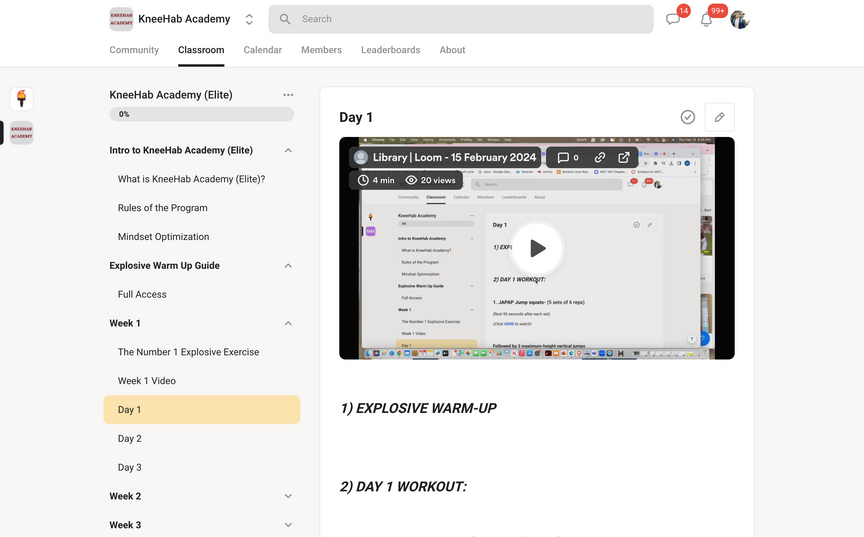The height and width of the screenshot is (537, 864).
Task: Copy Loom video link icon
Action: pos(600,158)
